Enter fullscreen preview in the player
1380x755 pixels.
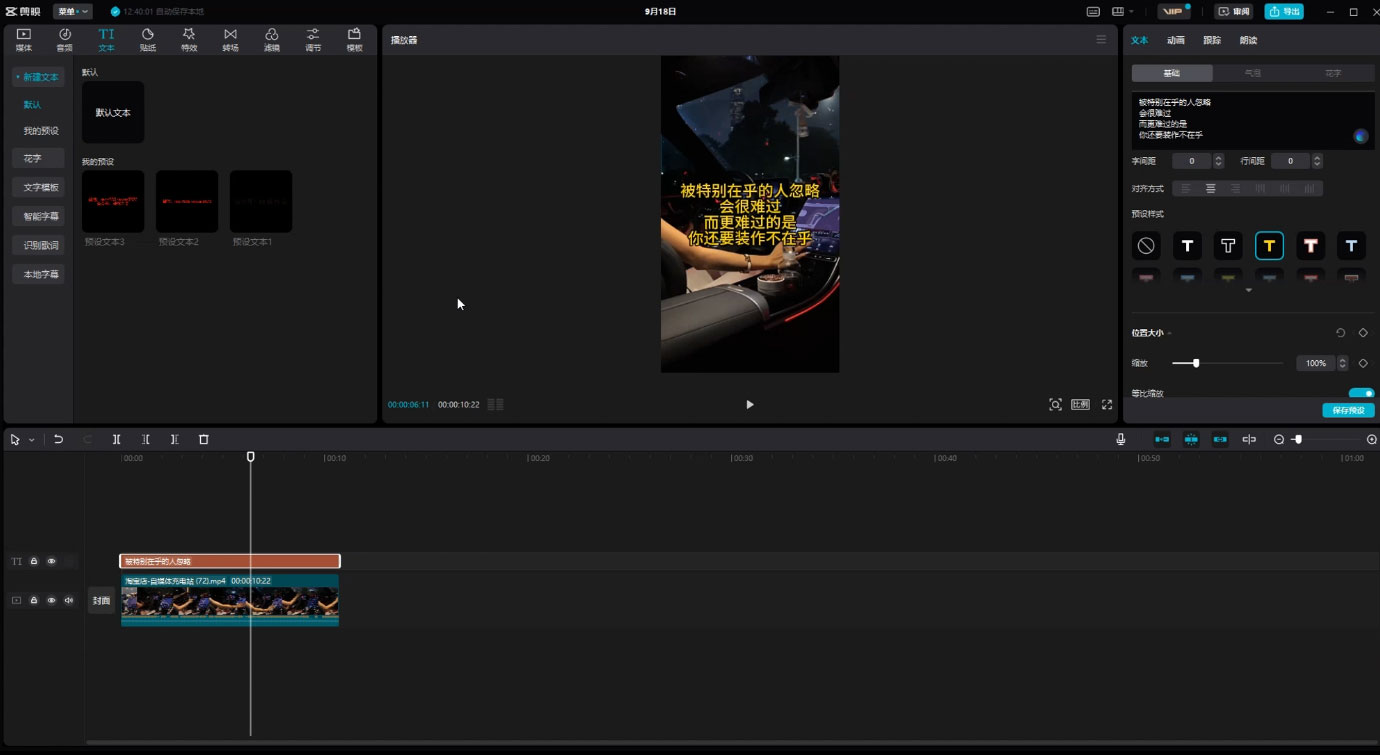coord(1107,404)
